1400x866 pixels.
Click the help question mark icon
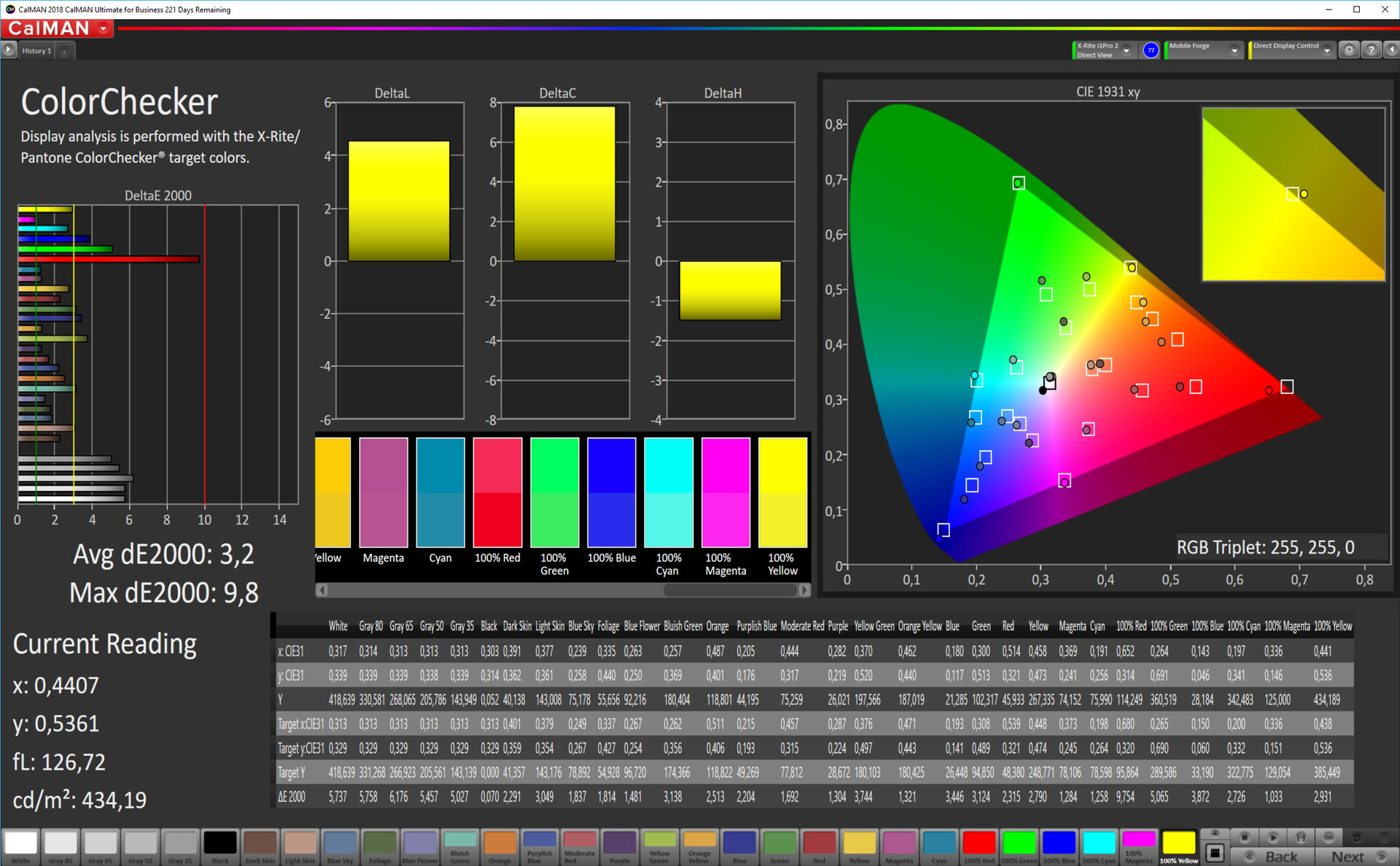[x=1371, y=50]
